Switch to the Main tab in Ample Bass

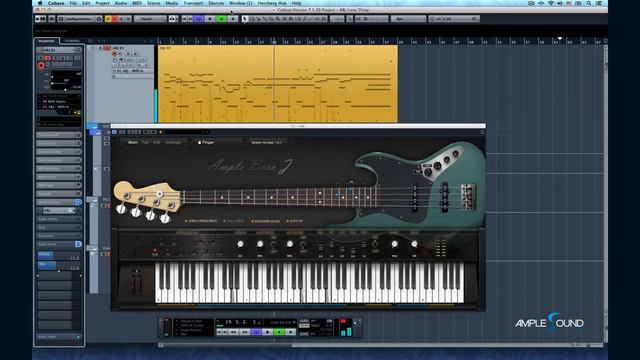(x=133, y=142)
